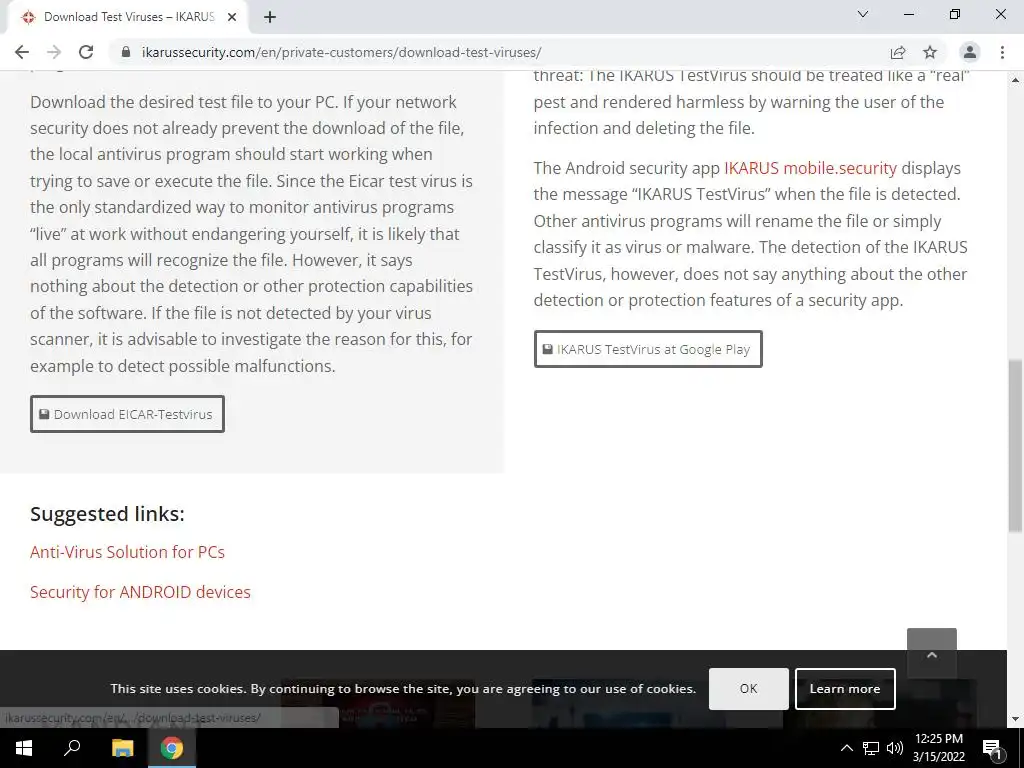Click Learn more about cookies
Viewport: 1024px width, 768px height.
pos(845,688)
